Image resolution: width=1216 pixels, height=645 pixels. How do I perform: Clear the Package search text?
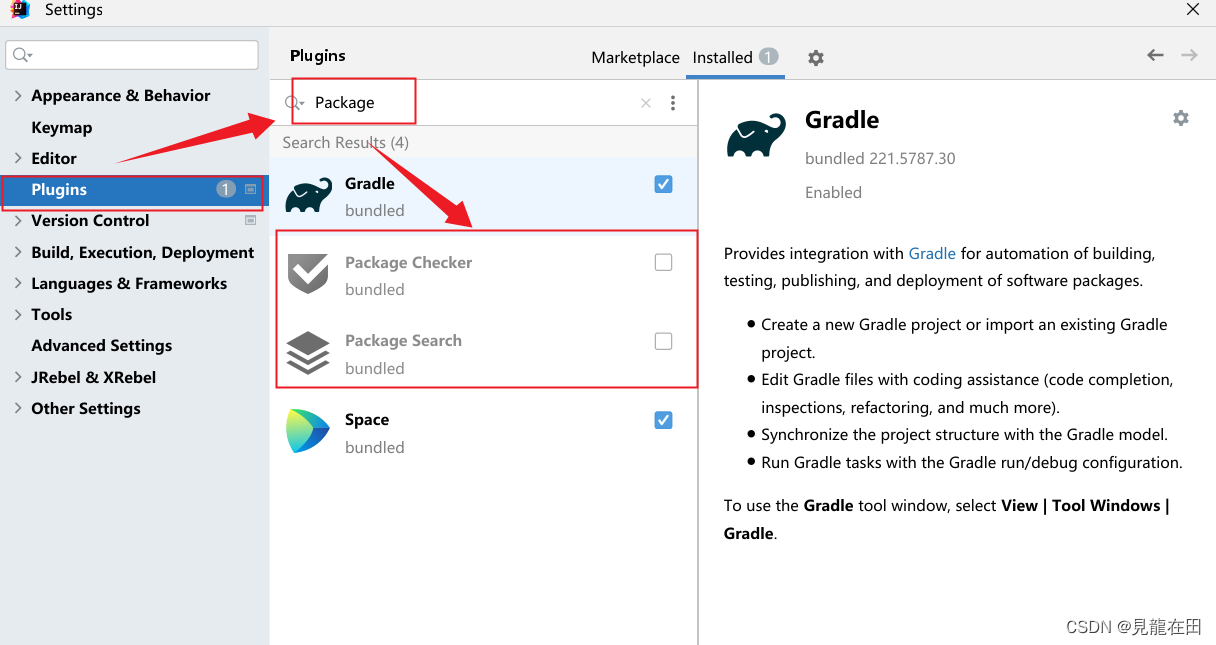click(x=645, y=103)
